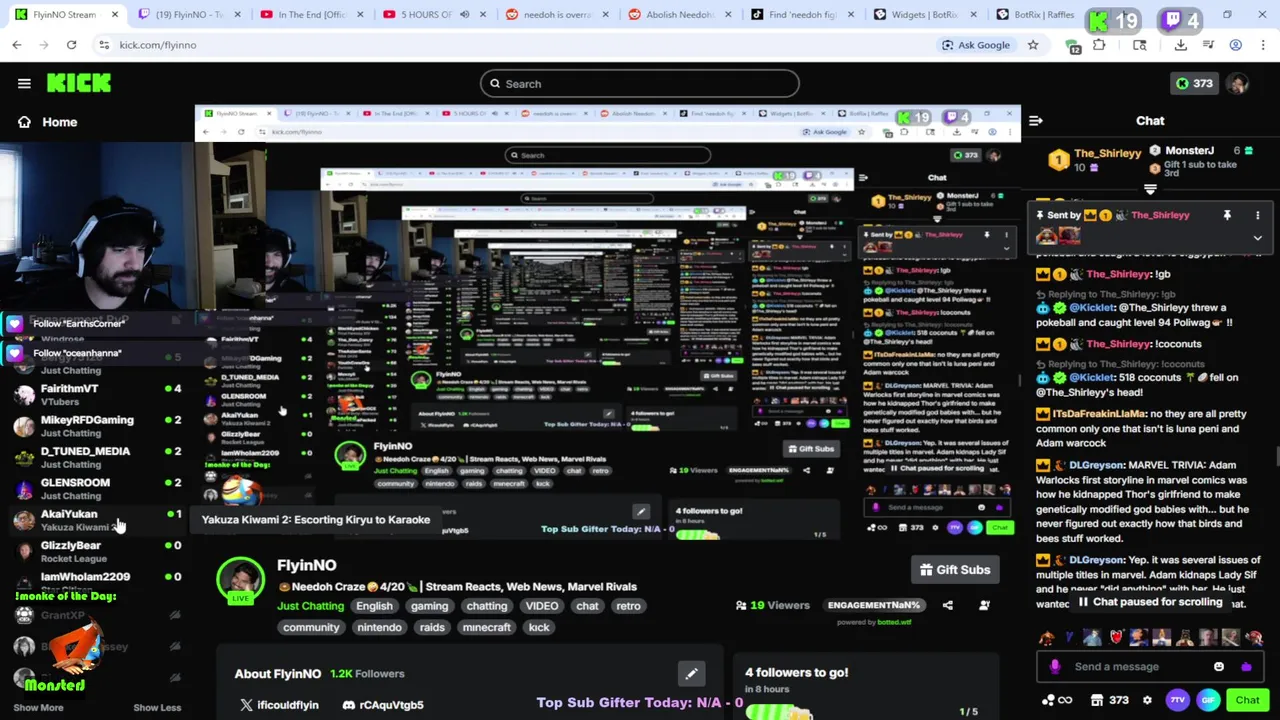Select the retro tag
This screenshot has height=720, width=1280.
pos(628,606)
